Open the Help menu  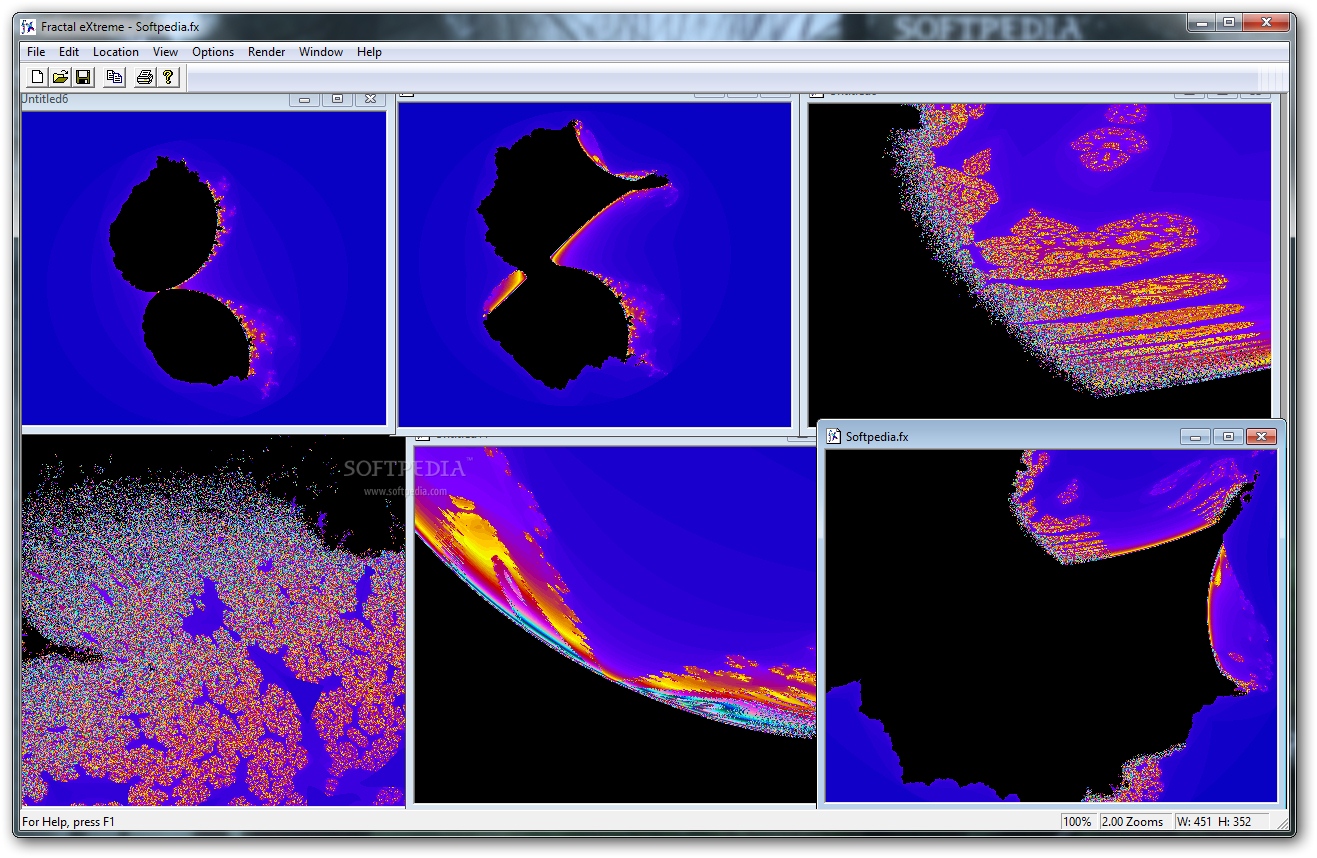tap(369, 52)
